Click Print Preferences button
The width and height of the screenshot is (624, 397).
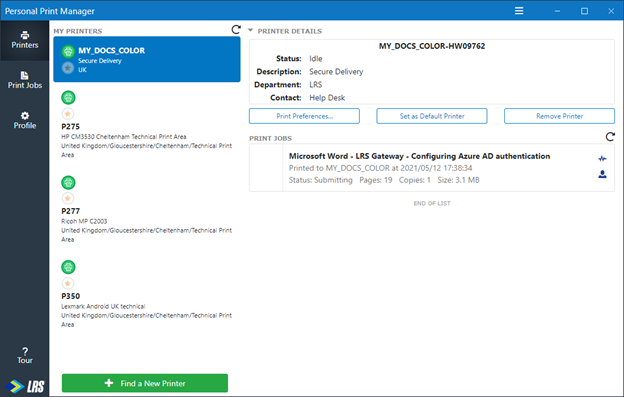click(304, 116)
